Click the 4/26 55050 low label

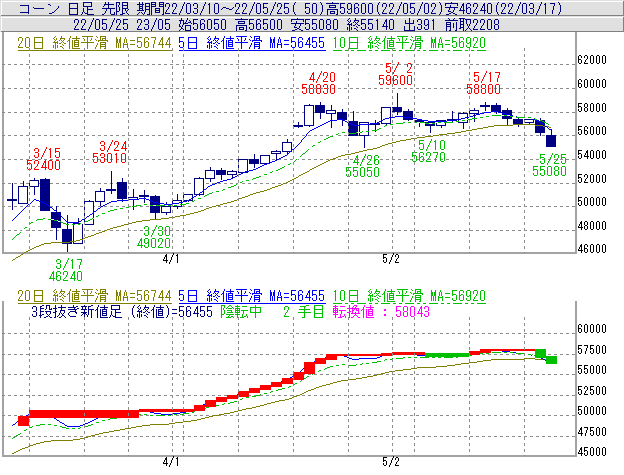pos(363,166)
